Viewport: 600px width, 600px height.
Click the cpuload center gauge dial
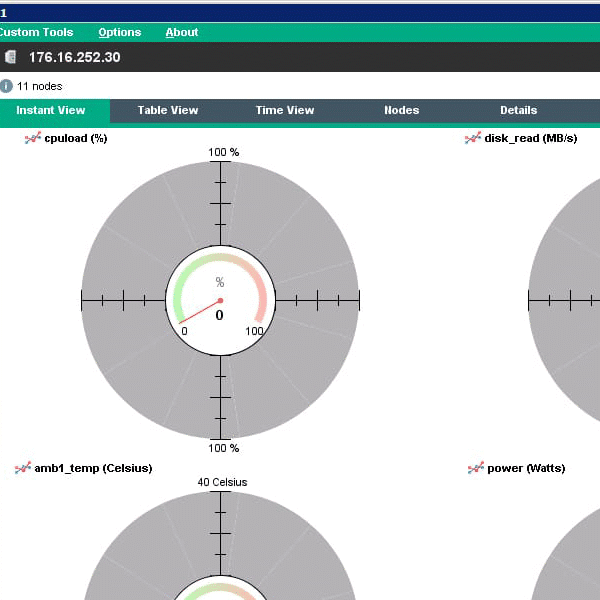click(x=220, y=300)
